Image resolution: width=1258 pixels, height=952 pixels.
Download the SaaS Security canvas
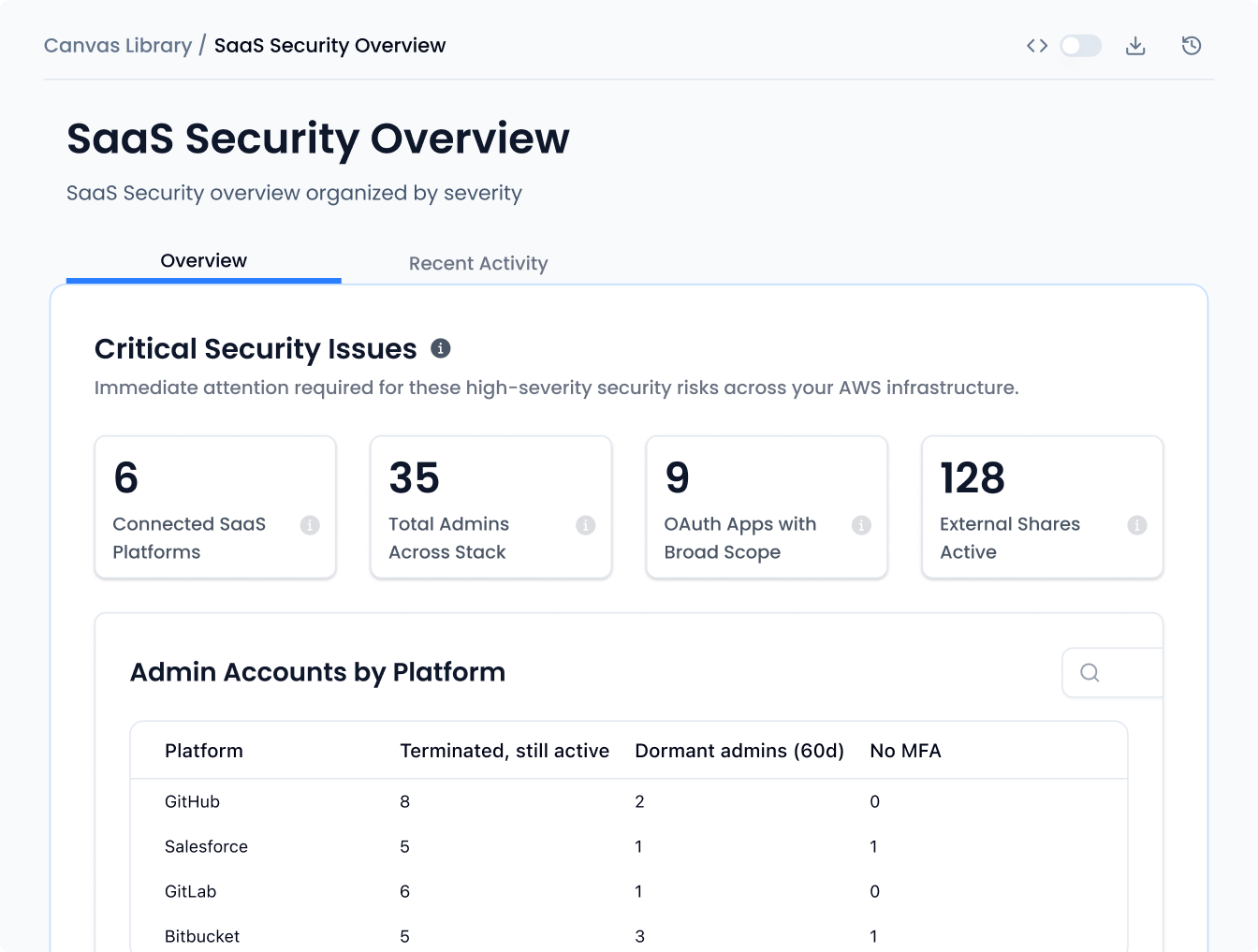pyautogui.click(x=1135, y=46)
